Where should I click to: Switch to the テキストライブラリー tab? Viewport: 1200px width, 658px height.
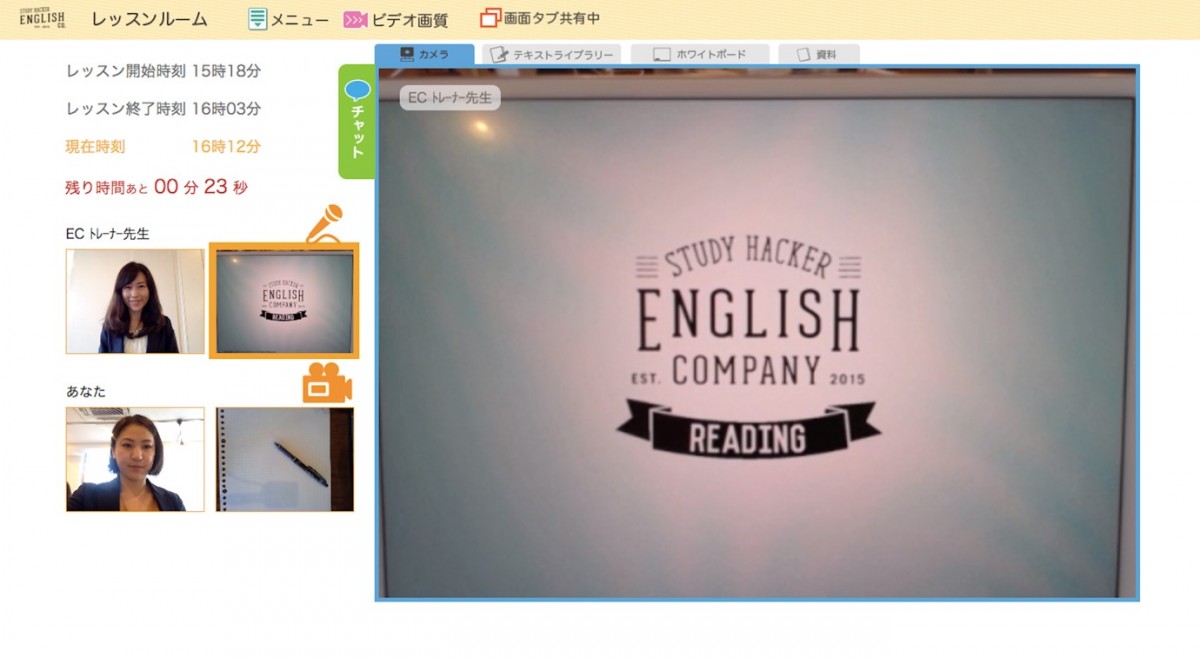(x=551, y=55)
